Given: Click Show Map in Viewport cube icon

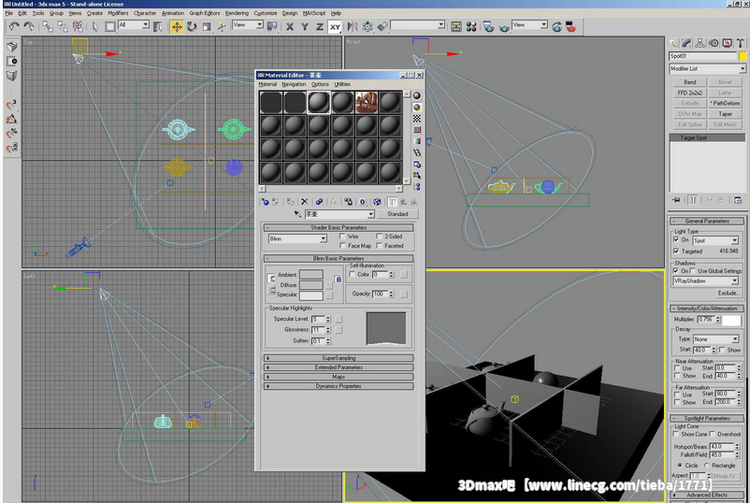Looking at the screenshot, I should coord(377,202).
